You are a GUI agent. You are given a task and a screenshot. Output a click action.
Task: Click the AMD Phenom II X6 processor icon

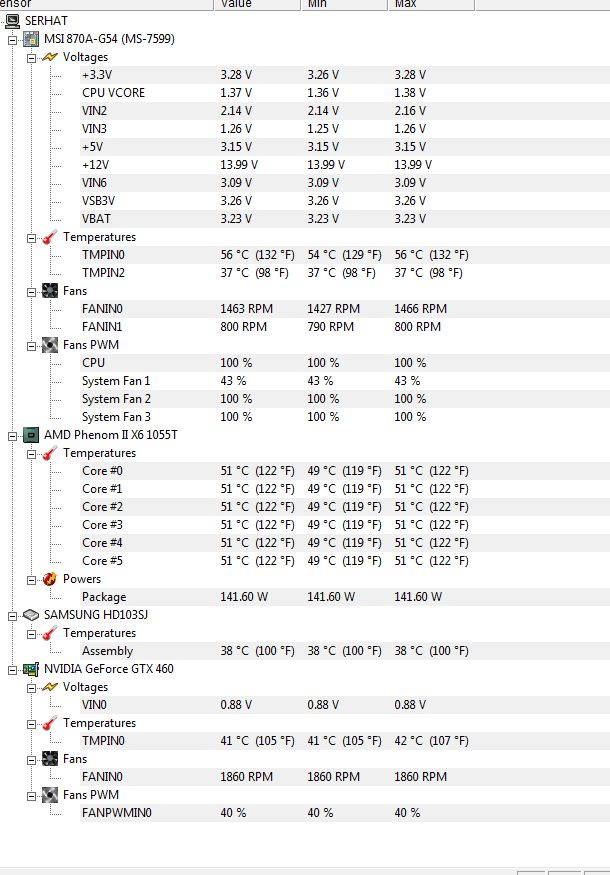[x=31, y=435]
